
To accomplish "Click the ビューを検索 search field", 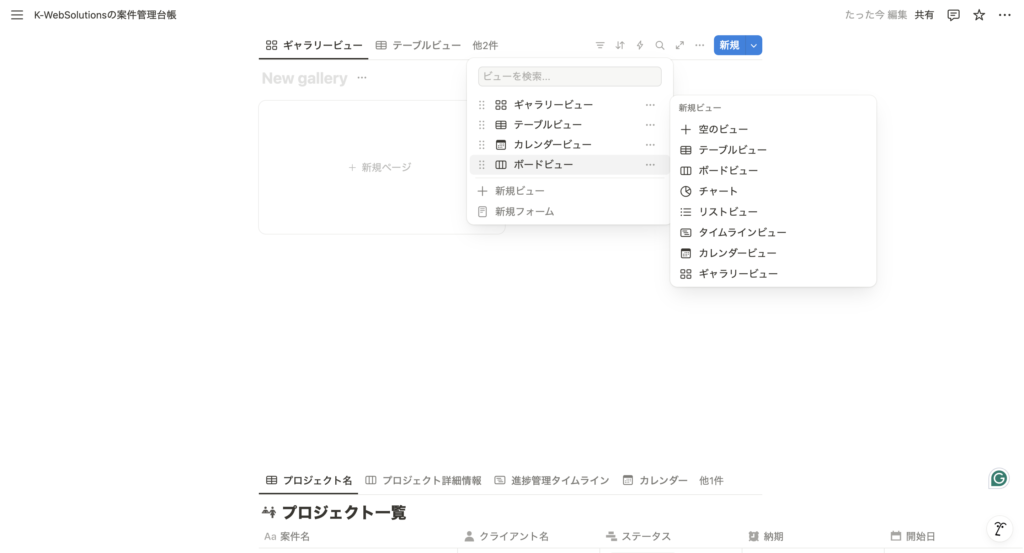I will [570, 76].
